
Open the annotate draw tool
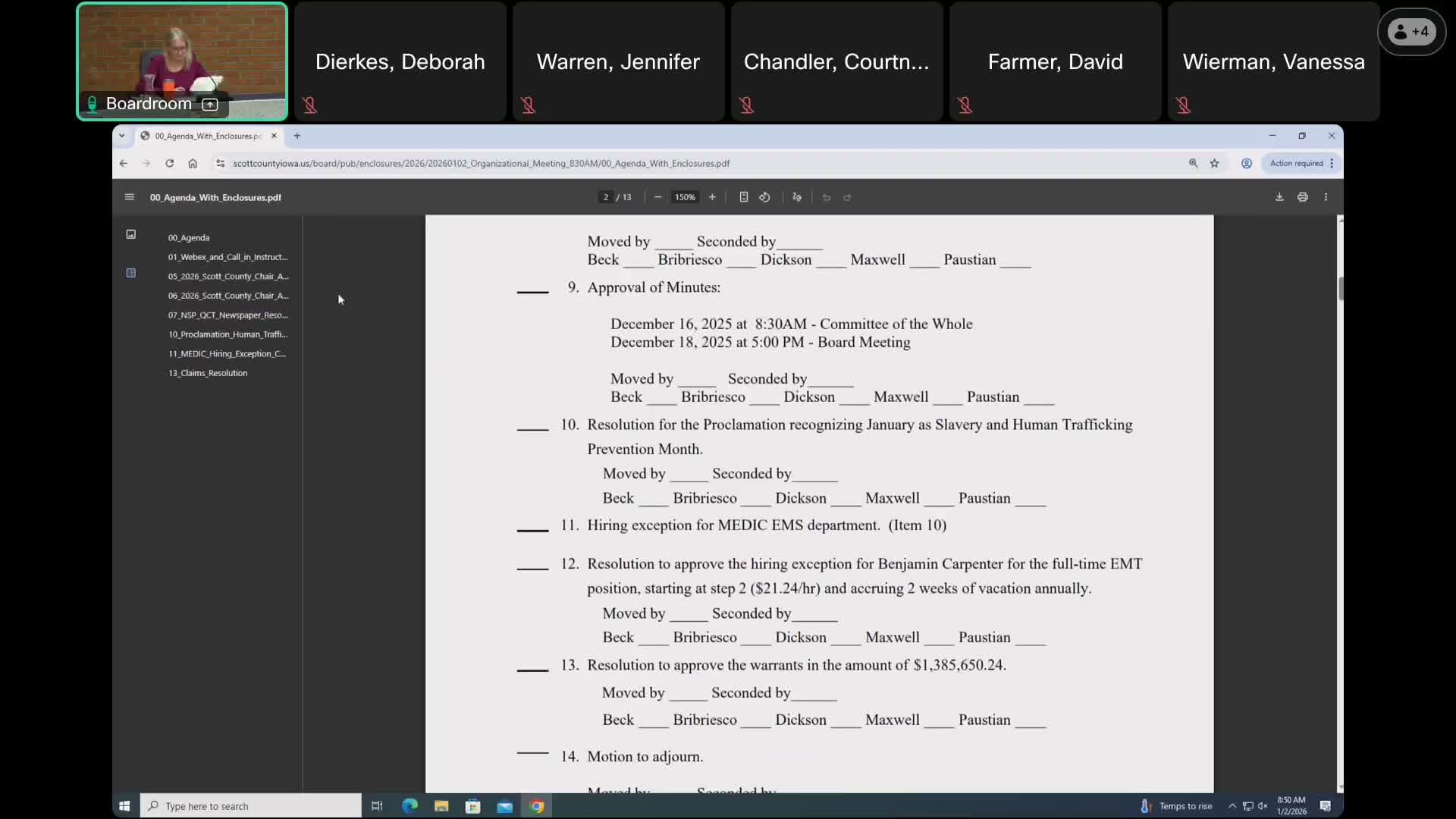pos(797,197)
